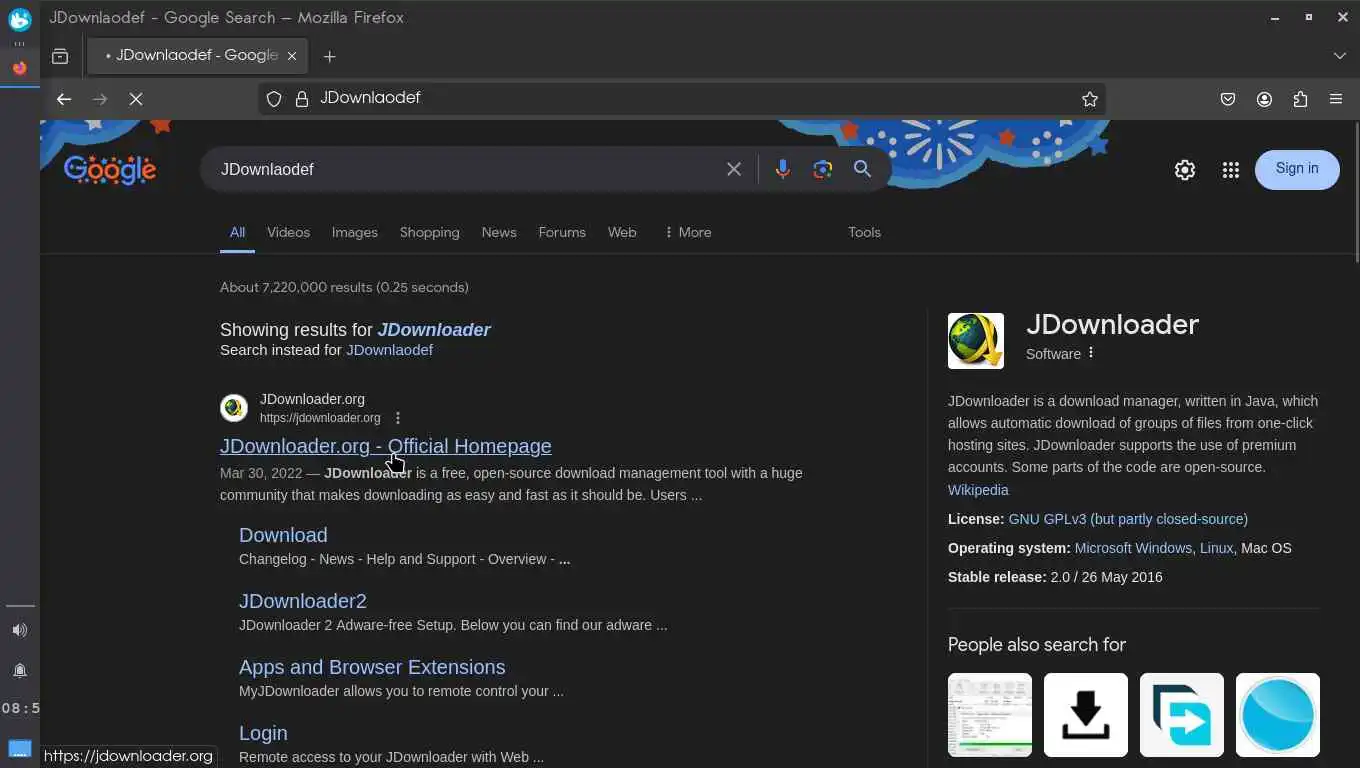Open Firefox View icon in tab bar
The height and width of the screenshot is (768, 1360).
(x=60, y=56)
